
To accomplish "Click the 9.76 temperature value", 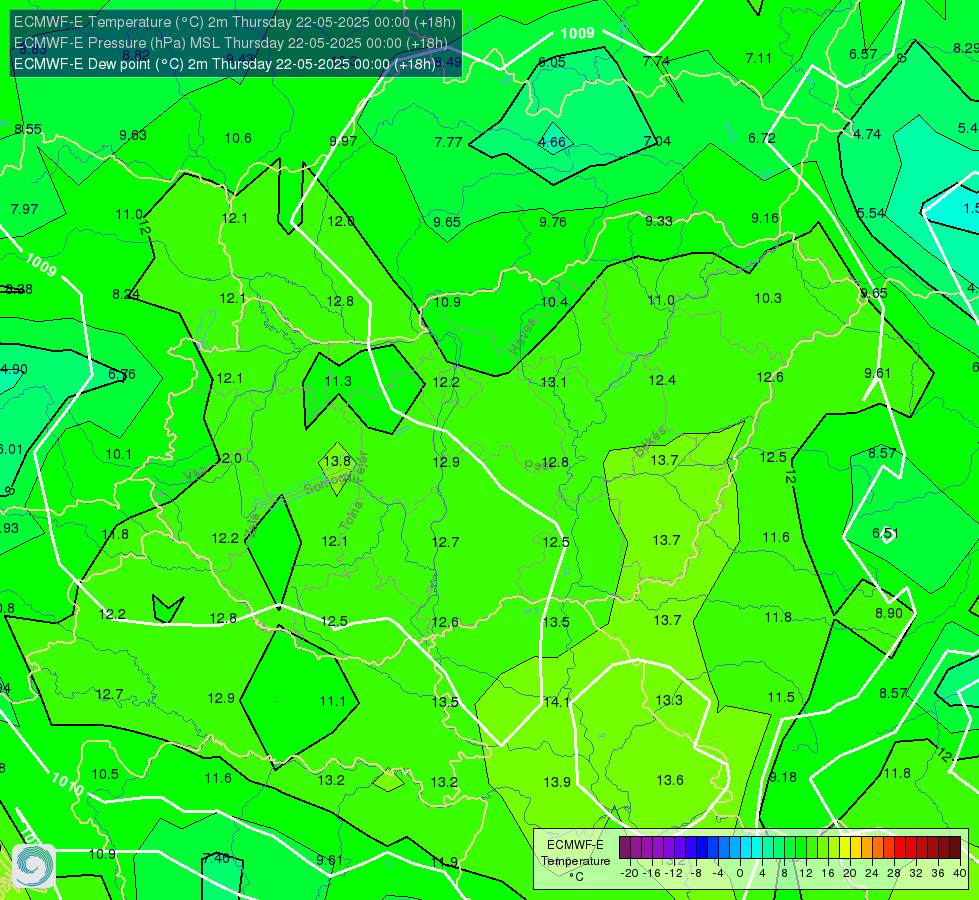I will point(553,222).
